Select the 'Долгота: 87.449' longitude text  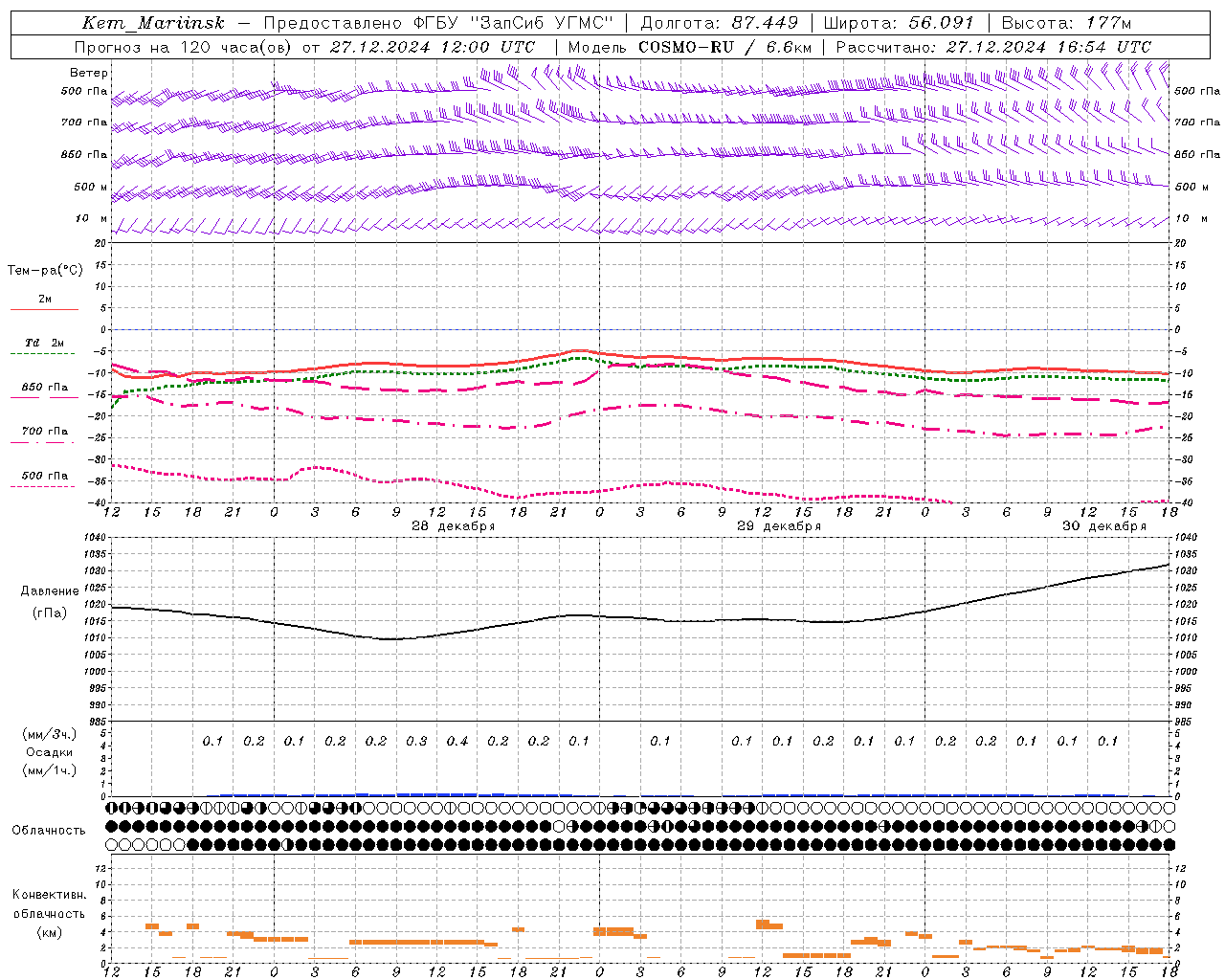(721, 23)
